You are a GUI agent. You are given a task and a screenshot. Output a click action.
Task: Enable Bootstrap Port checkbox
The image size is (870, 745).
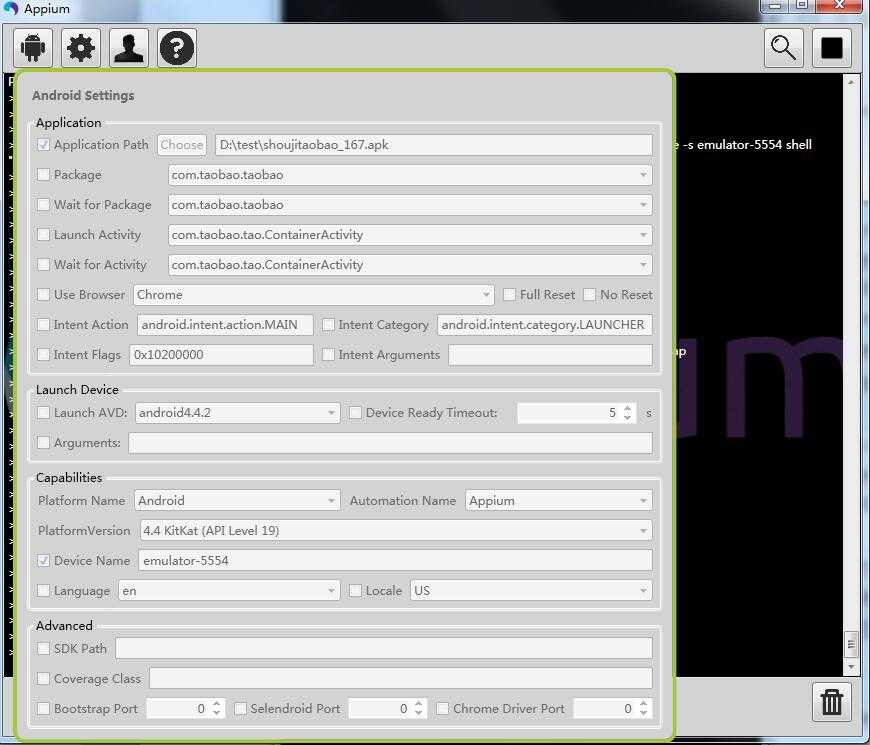pos(43,708)
